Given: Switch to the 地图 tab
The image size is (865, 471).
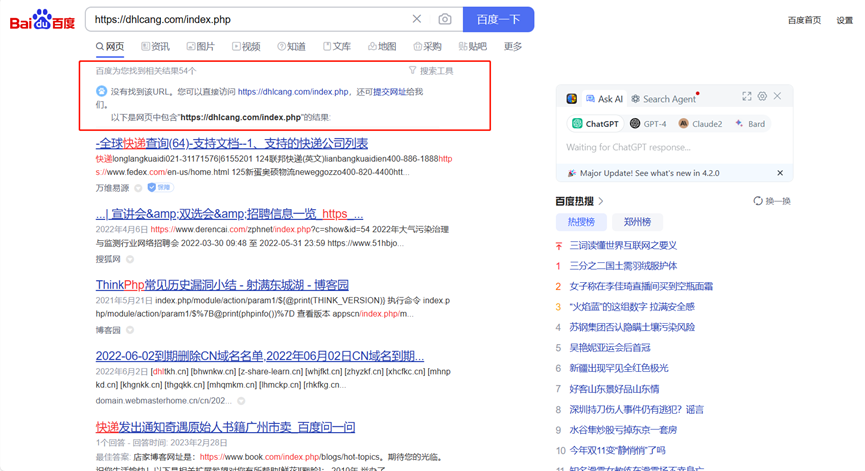Looking at the screenshot, I should pos(382,46).
